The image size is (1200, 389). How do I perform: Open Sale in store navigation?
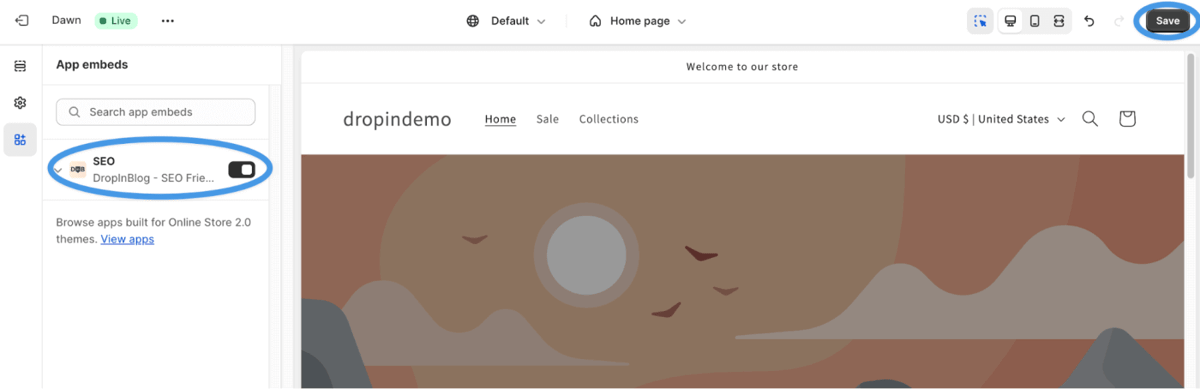pos(547,119)
